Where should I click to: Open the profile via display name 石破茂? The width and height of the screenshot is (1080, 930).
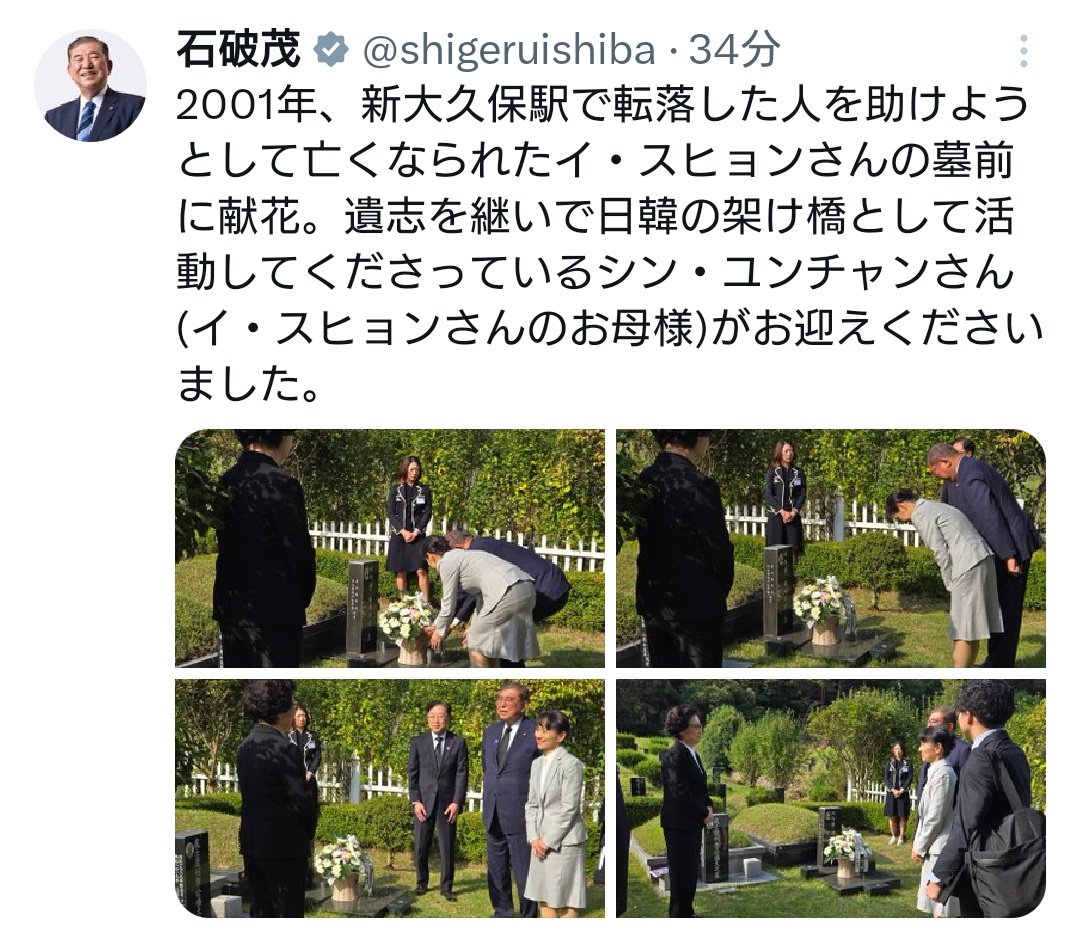tap(238, 50)
